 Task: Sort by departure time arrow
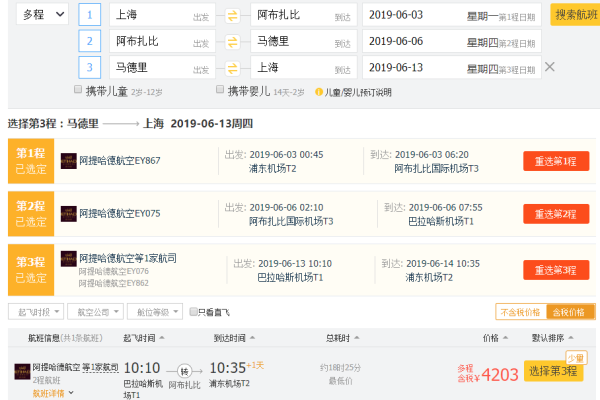point(161,338)
